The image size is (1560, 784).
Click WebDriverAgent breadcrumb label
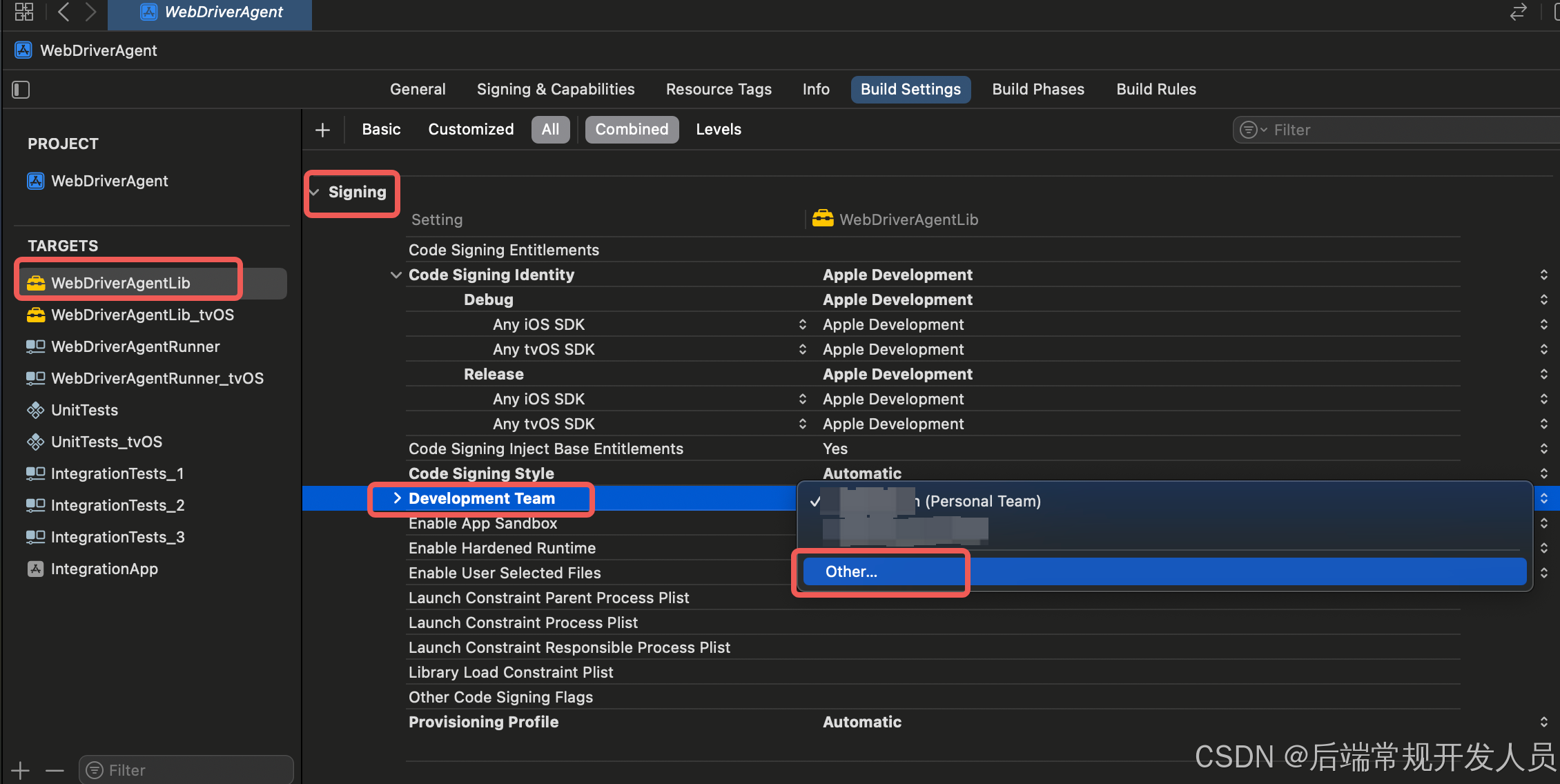point(99,50)
